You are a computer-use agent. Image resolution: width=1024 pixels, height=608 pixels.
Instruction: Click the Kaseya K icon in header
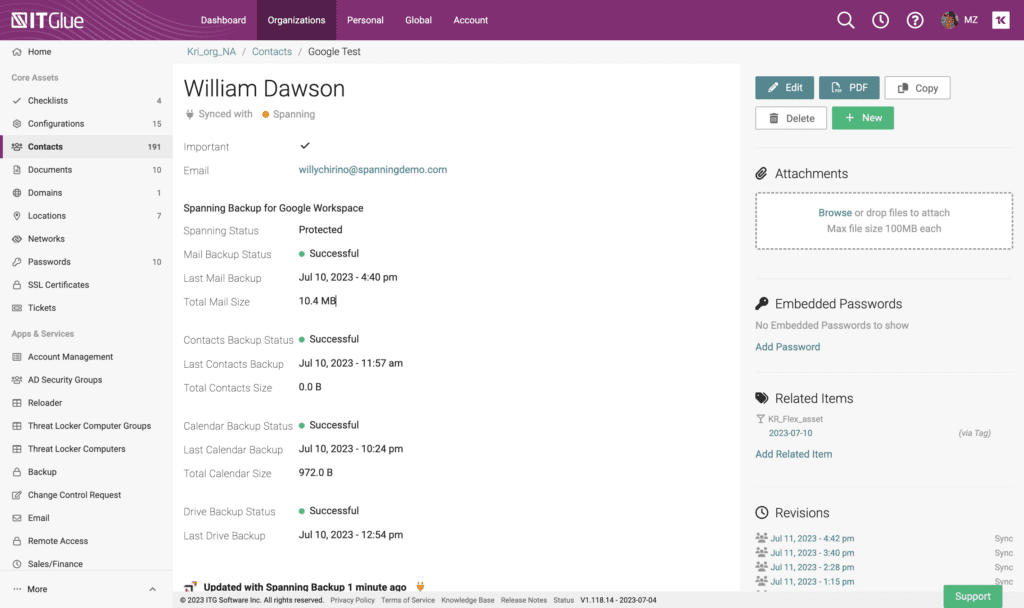(x=1000, y=20)
